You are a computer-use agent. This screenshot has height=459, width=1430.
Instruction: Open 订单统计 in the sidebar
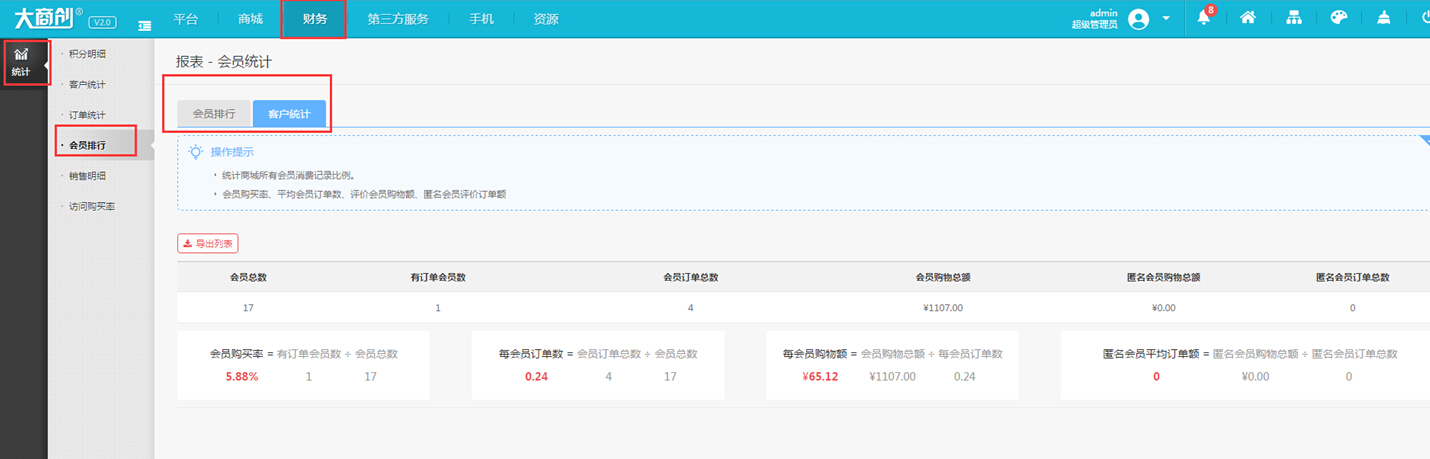point(87,115)
